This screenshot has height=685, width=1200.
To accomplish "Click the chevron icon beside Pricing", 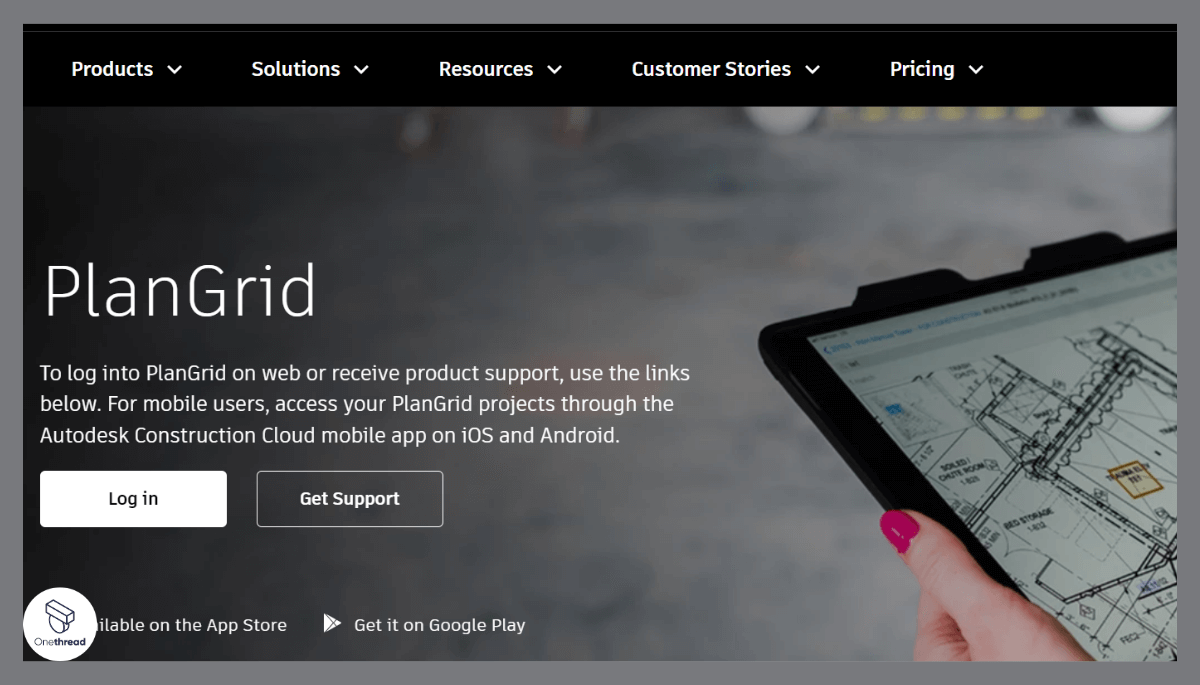I will click(975, 70).
